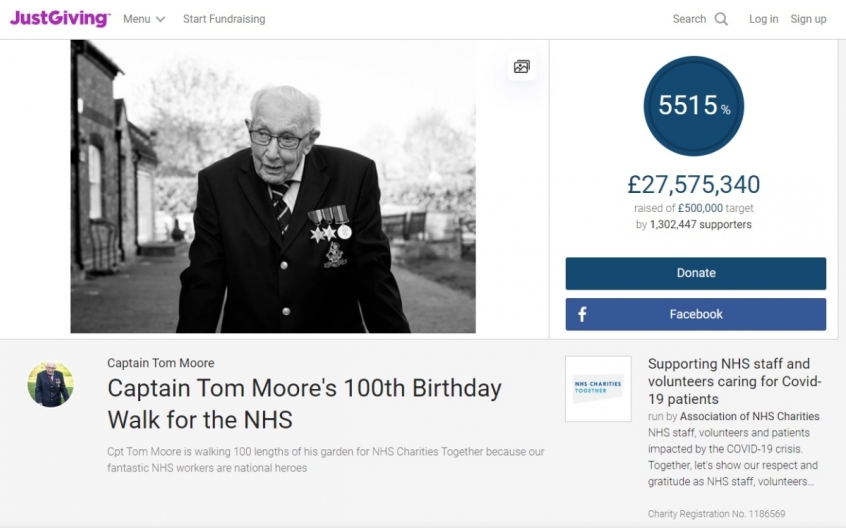Share using the Facebook button
This screenshot has width=846, height=528.
(696, 314)
